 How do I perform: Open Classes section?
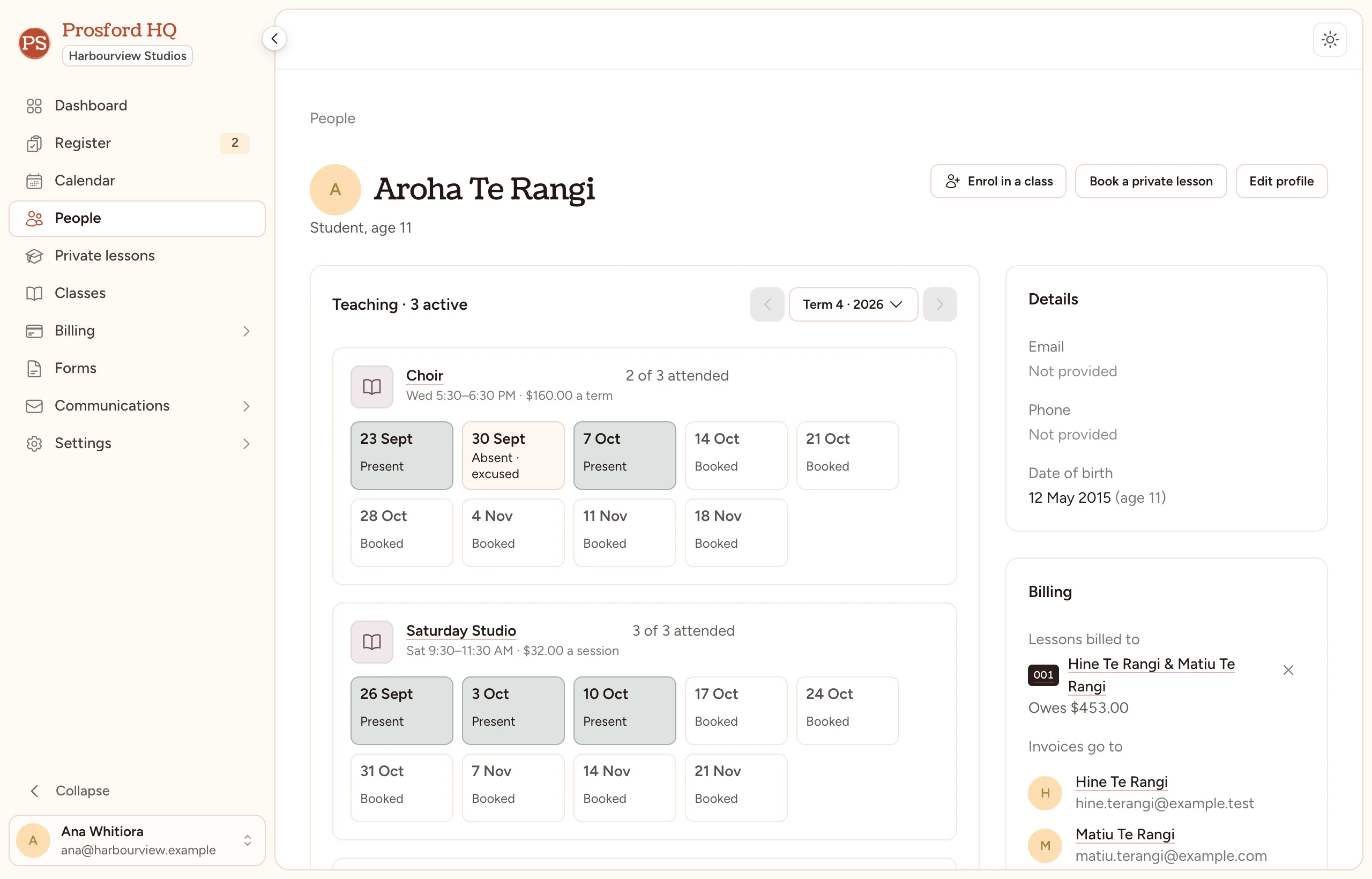[x=137, y=293]
